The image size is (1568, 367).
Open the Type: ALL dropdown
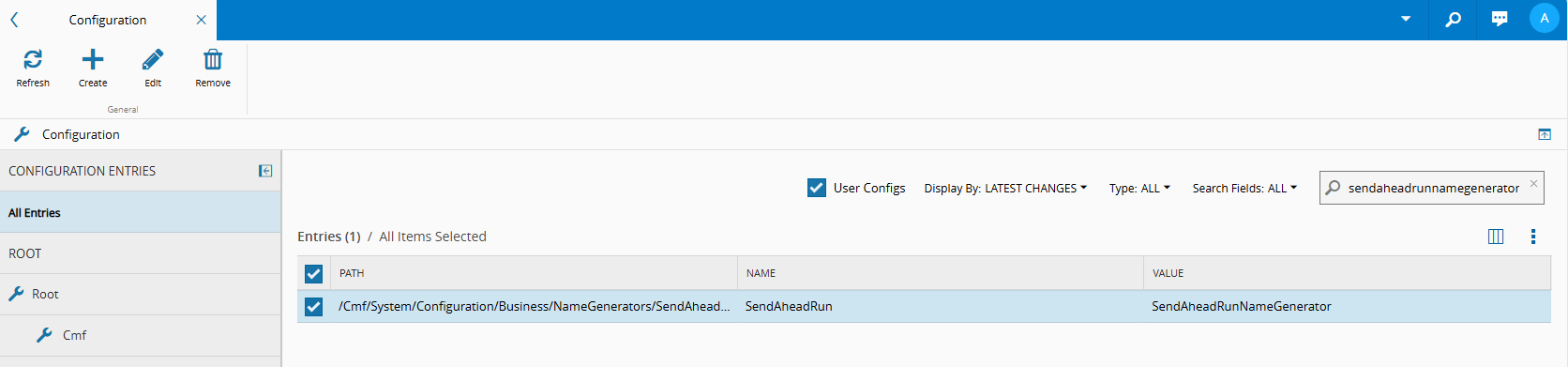(1139, 188)
